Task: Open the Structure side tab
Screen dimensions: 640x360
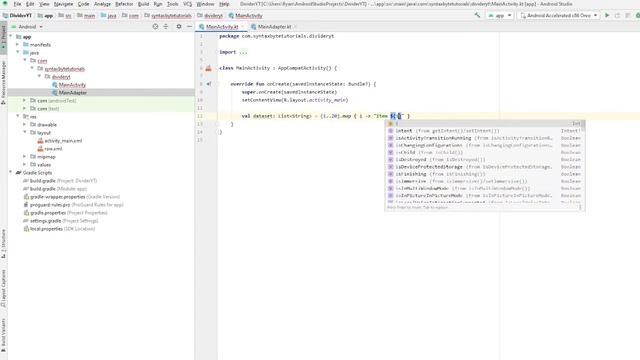Action: [3, 244]
